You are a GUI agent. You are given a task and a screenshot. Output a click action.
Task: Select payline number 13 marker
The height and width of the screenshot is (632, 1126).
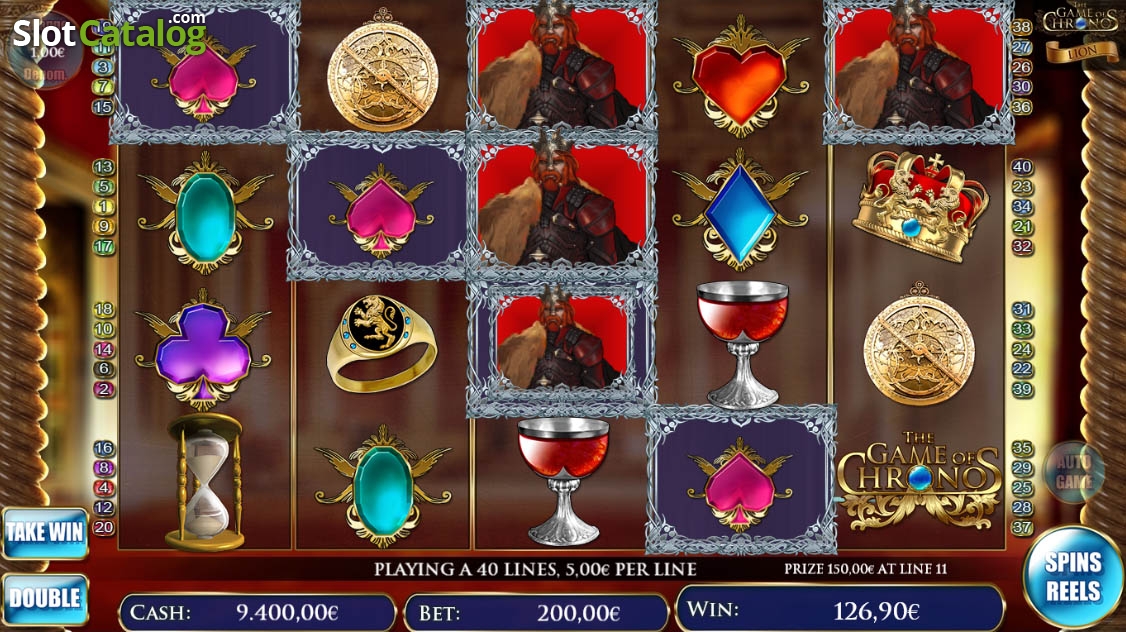coord(103,167)
